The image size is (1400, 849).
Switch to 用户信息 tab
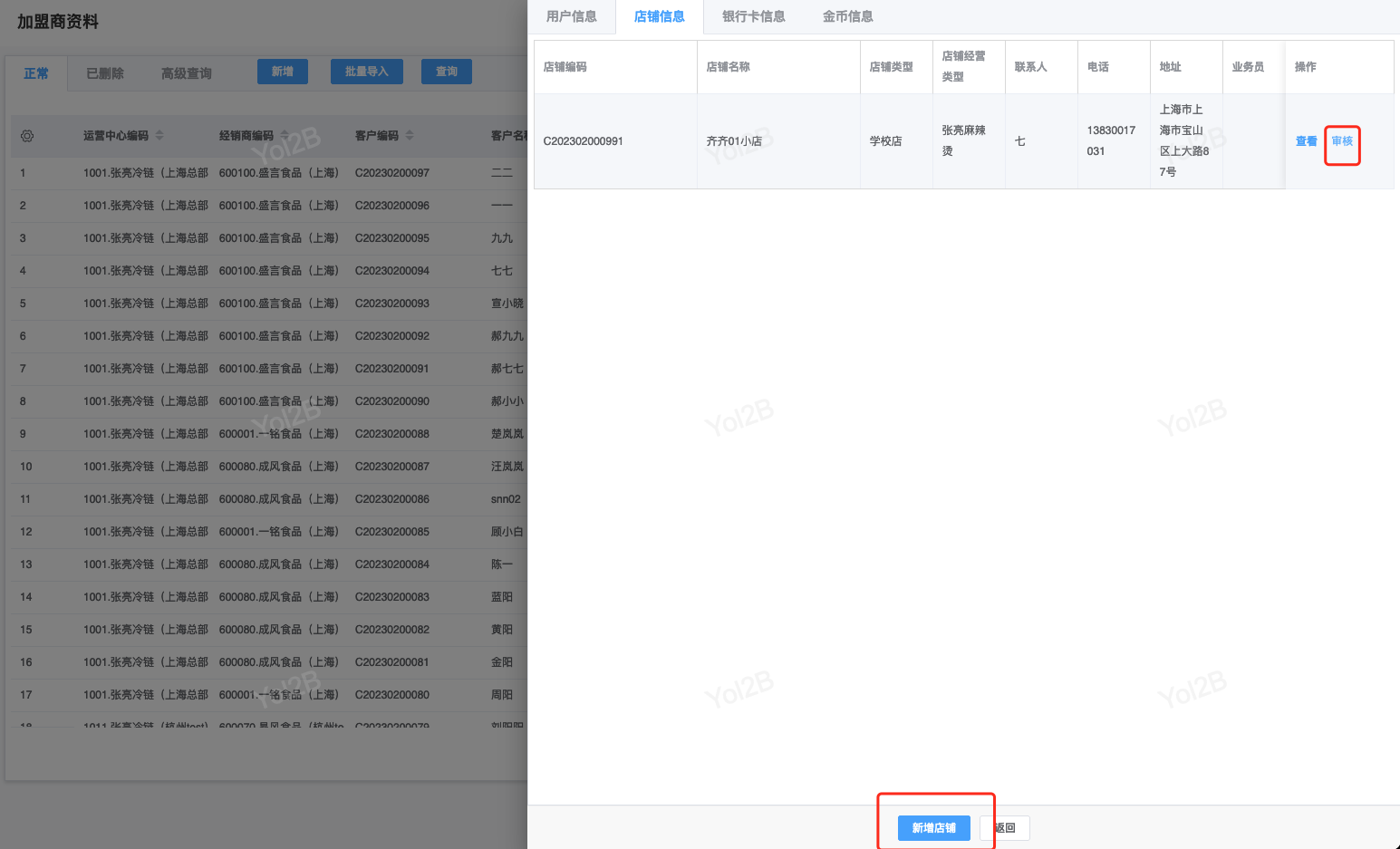tap(571, 16)
